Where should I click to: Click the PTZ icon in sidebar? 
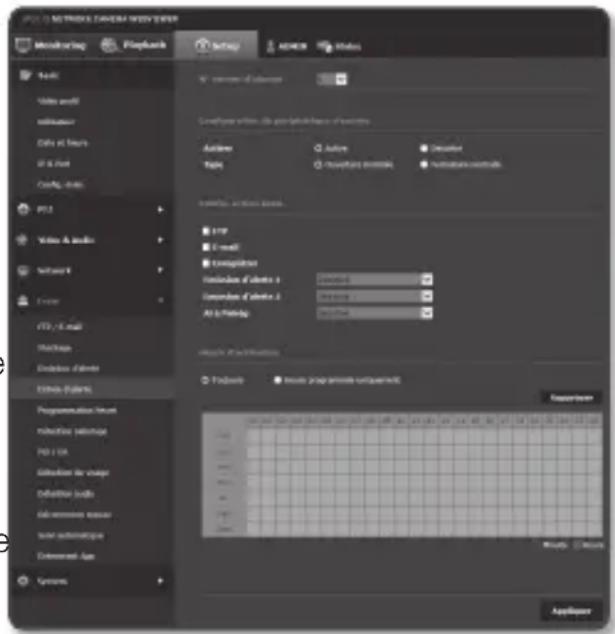click(x=23, y=210)
